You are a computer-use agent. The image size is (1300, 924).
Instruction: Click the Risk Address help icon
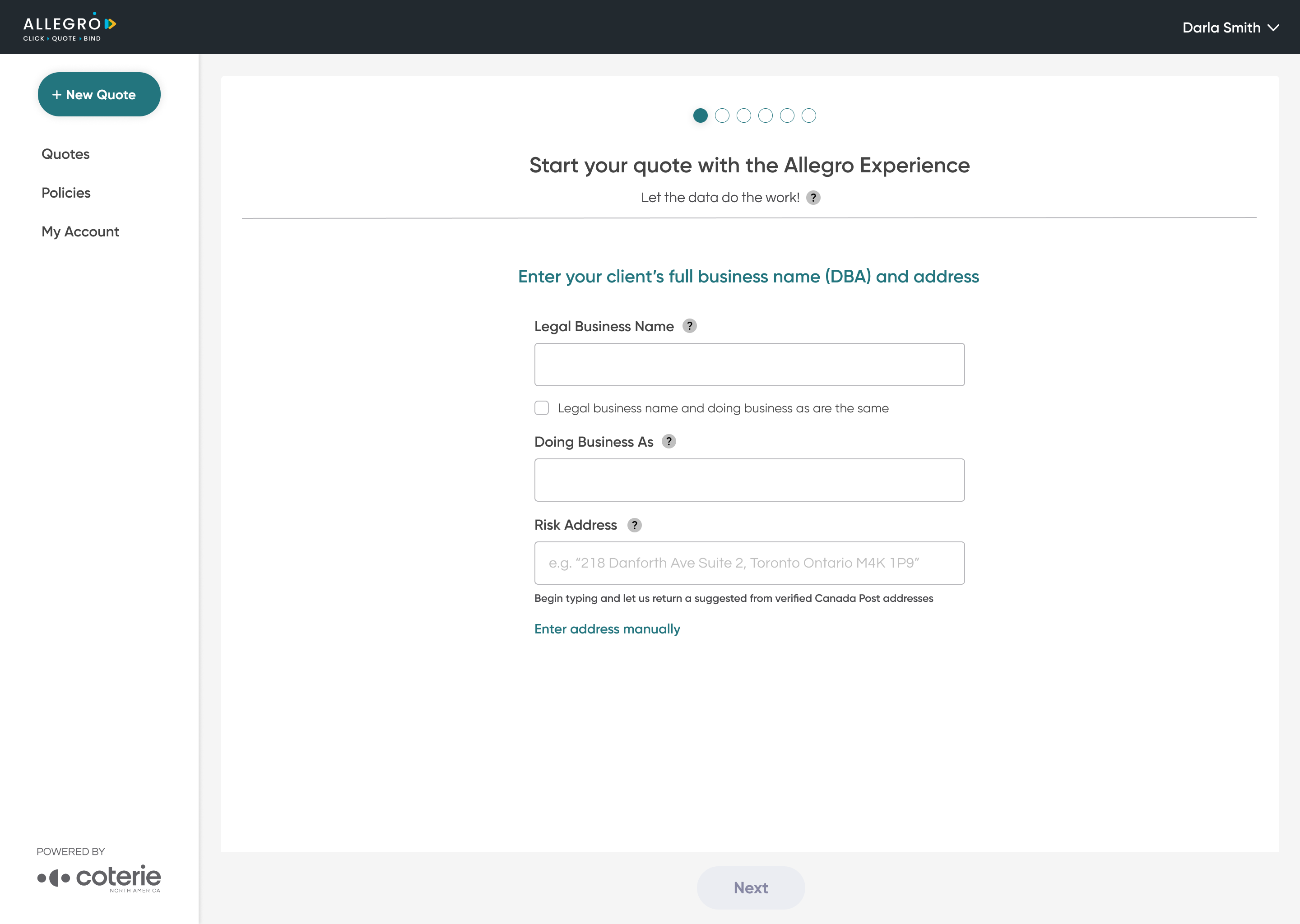click(x=634, y=525)
